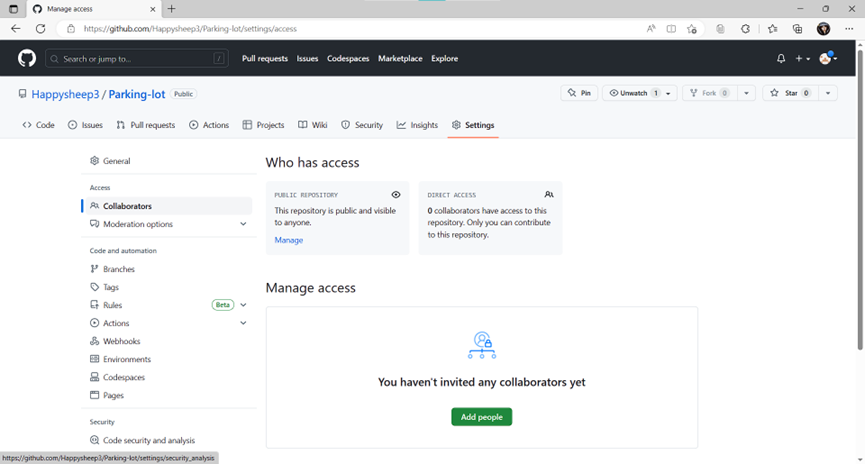This screenshot has height=464, width=865.
Task: Open Issues in top navigation
Action: coord(307,58)
